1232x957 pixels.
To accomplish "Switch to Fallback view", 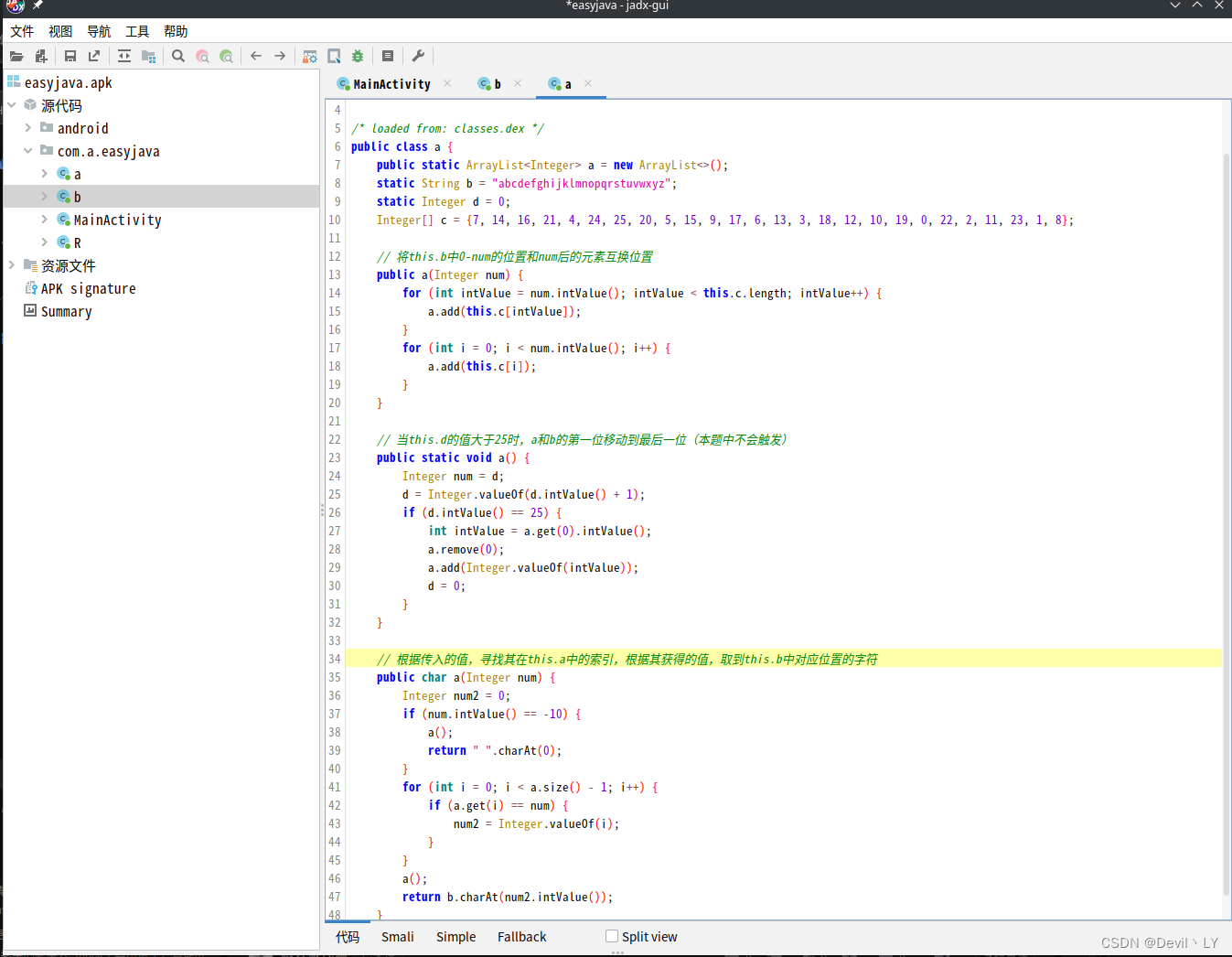I will click(521, 937).
